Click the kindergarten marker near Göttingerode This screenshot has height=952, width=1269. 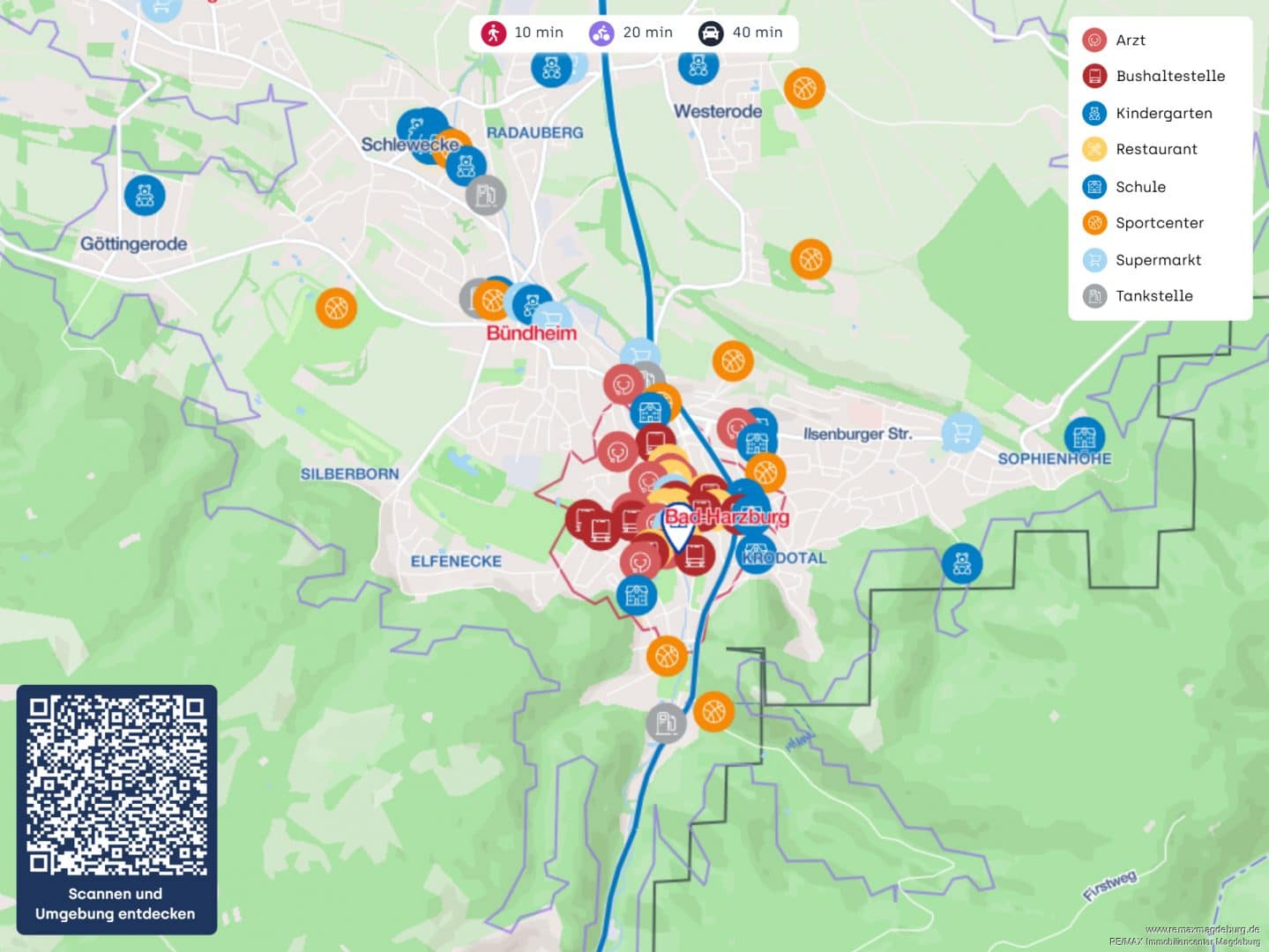(145, 195)
